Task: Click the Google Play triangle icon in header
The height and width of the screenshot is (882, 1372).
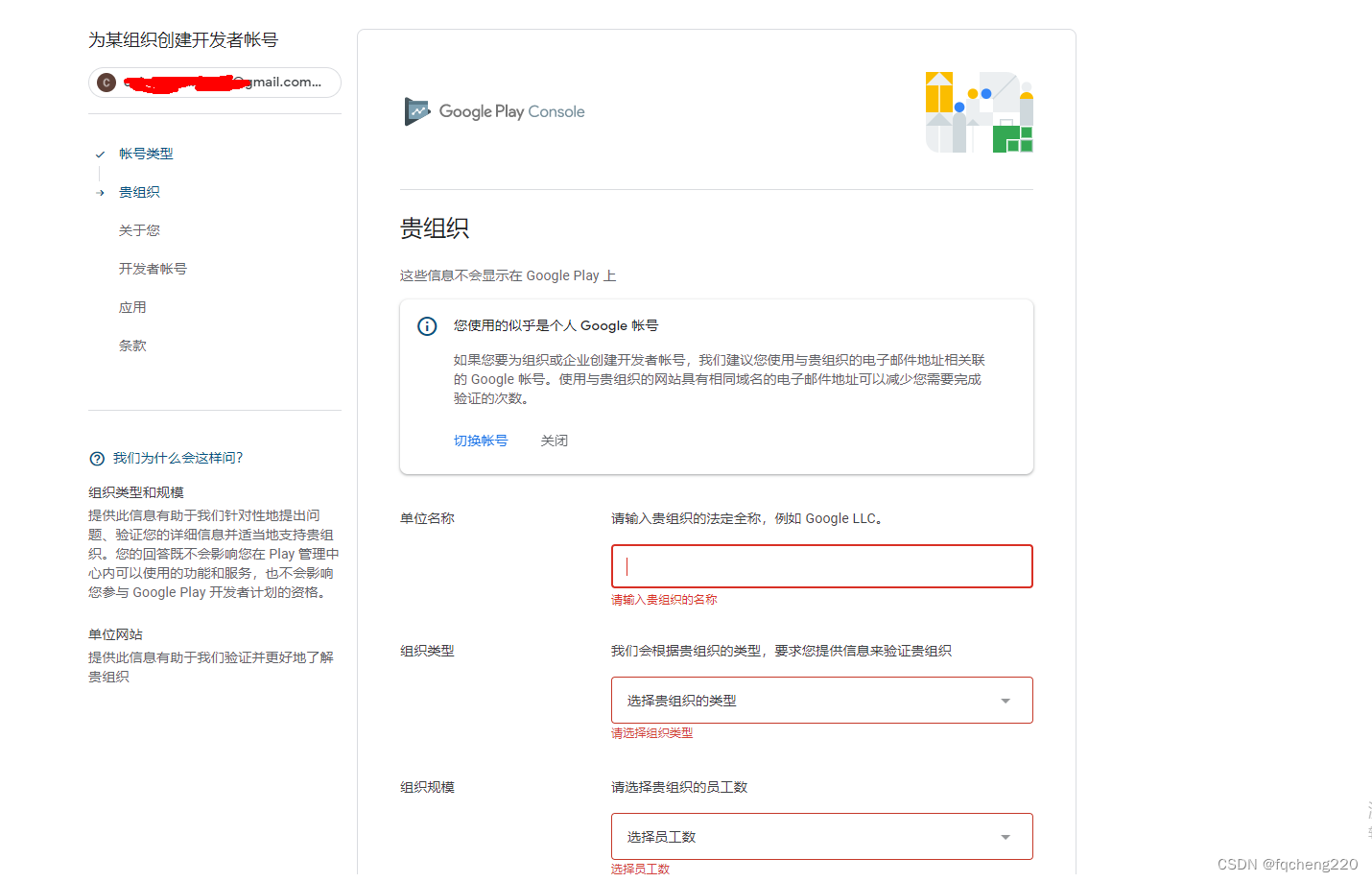Action: (416, 110)
